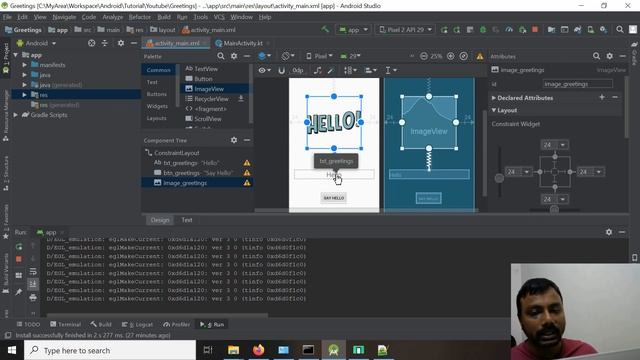Toggle the view options eye icon

coord(264,70)
